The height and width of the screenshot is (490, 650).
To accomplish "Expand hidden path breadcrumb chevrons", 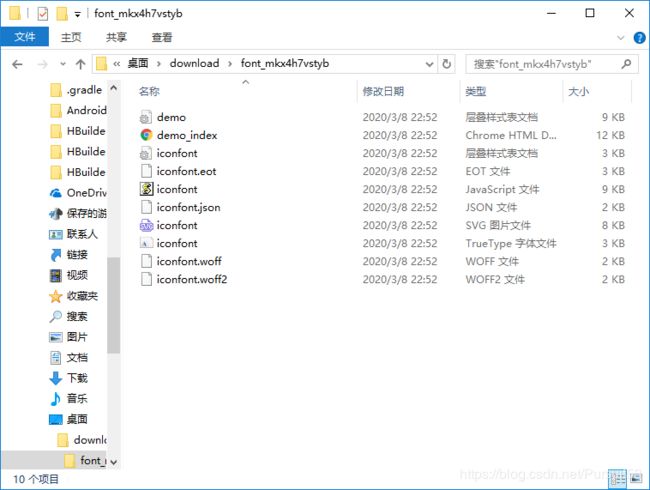I will click(117, 64).
